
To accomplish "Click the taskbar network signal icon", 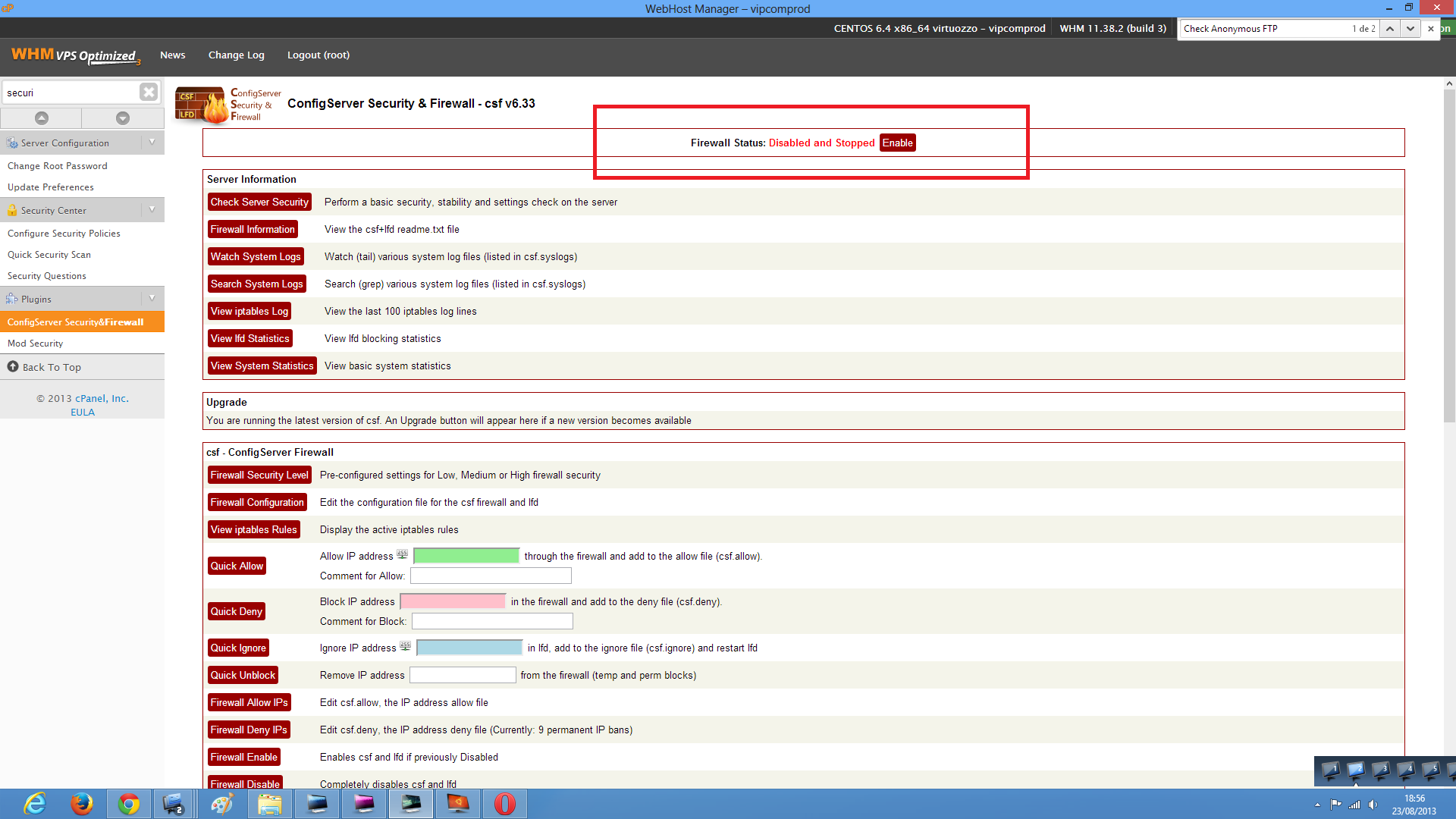I will 1354,805.
